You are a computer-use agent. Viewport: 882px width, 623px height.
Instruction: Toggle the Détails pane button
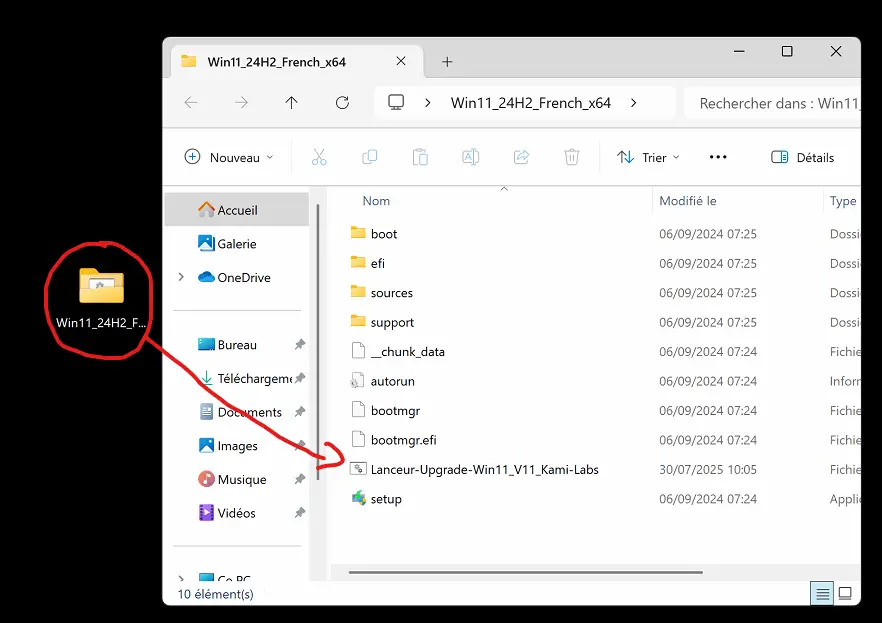coord(803,157)
